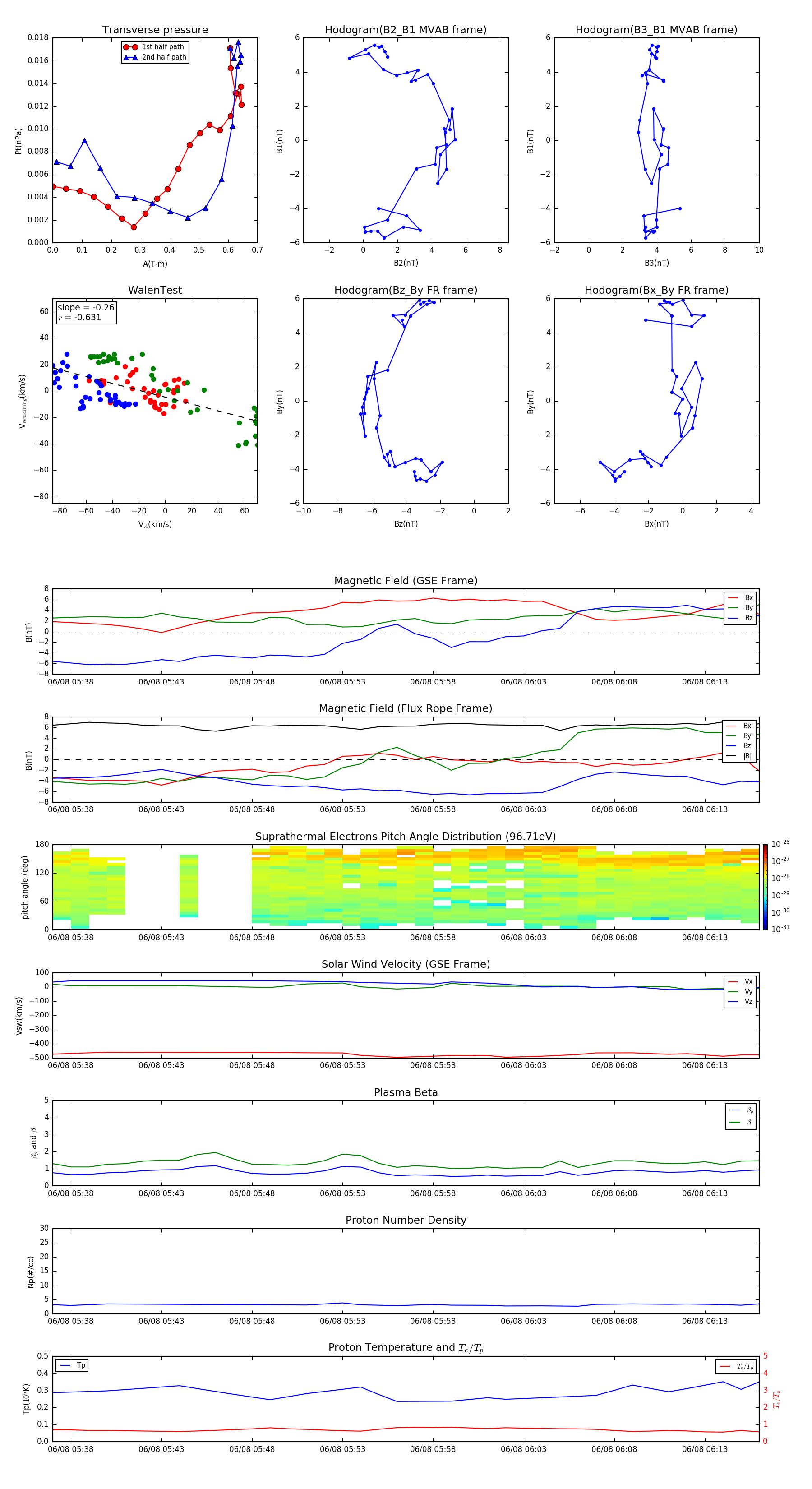The image size is (812, 1489).
Task: Click the 'Np(#/cc)' axis label
Action: [x=31, y=1272]
